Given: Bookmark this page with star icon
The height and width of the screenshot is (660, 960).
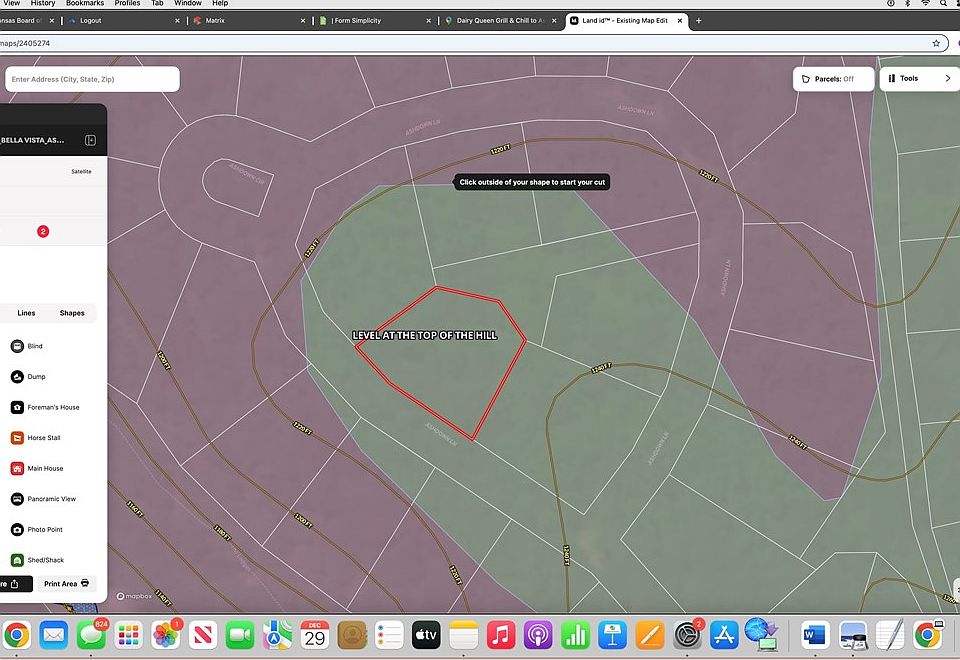Looking at the screenshot, I should pyautogui.click(x=936, y=43).
